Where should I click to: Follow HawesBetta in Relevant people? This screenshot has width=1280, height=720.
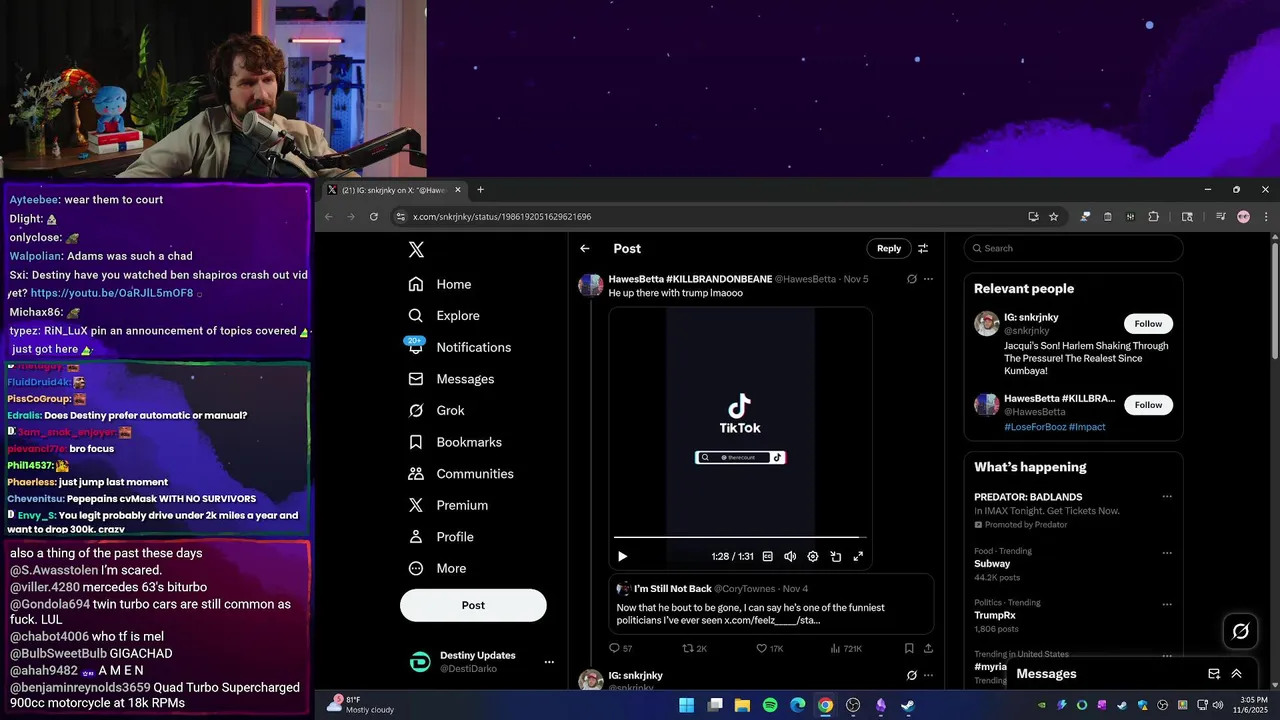[x=1148, y=405]
